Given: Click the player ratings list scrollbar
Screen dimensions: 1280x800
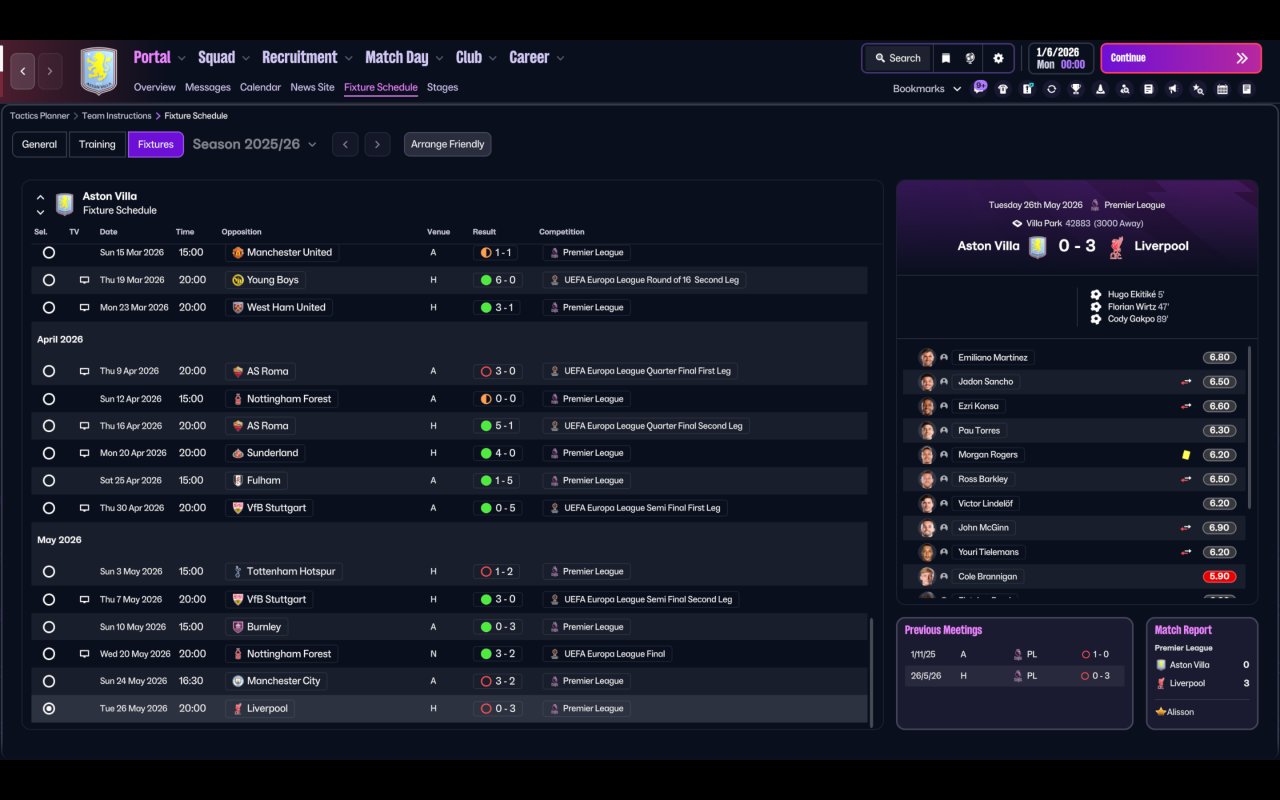Looking at the screenshot, I should (1250, 427).
